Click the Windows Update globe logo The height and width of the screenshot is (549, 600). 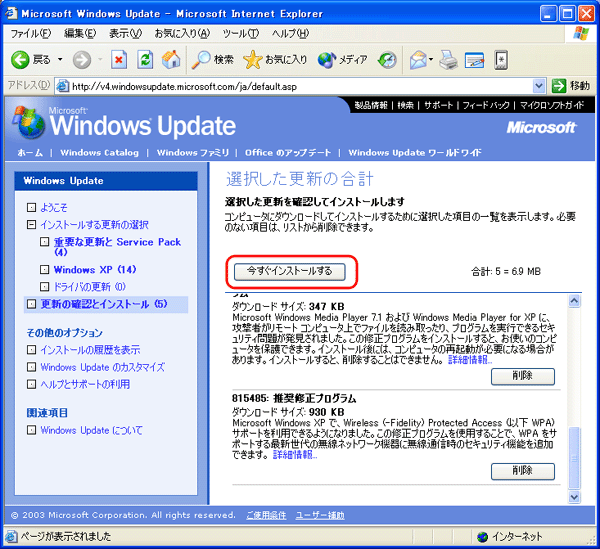pos(28,122)
